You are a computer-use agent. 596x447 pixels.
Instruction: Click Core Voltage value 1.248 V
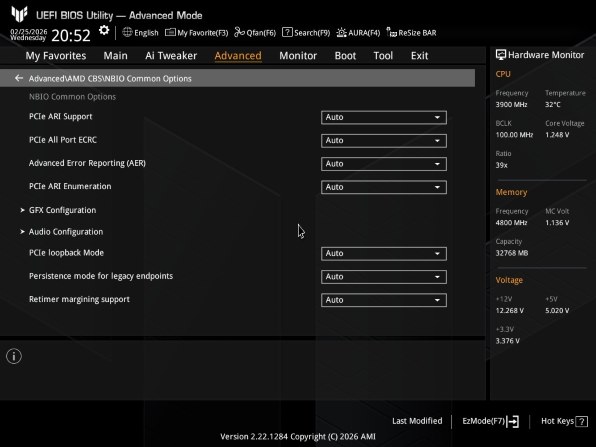(x=557, y=135)
